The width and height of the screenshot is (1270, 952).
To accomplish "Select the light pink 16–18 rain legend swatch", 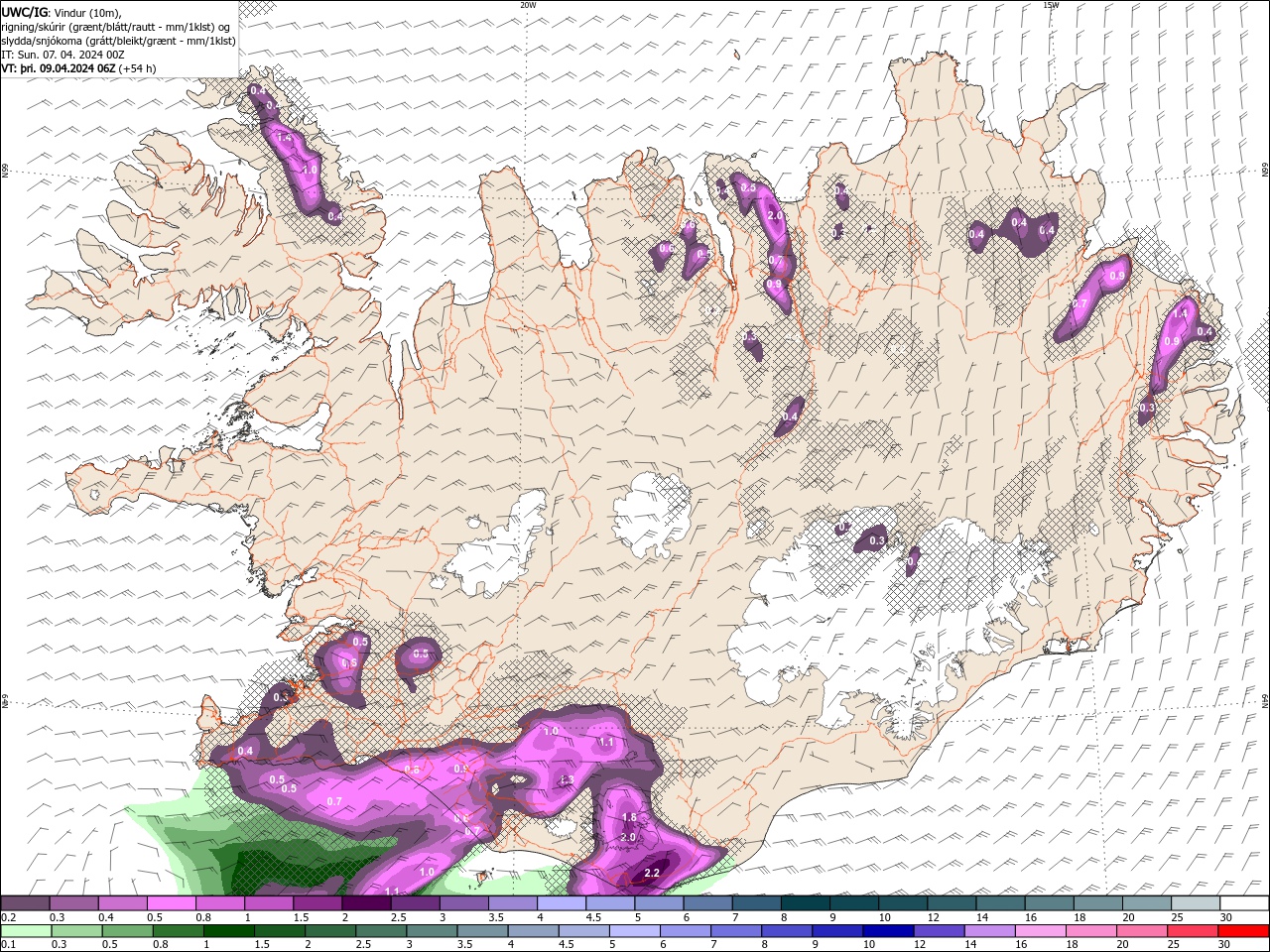I will pyautogui.click(x=1040, y=931).
